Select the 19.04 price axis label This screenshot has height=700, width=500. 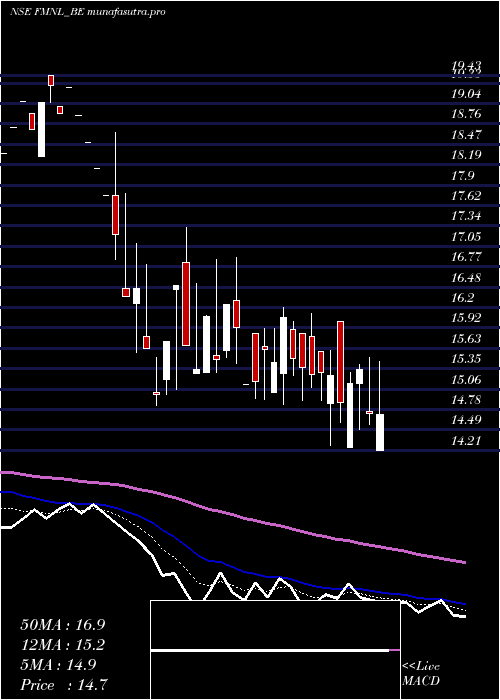(x=466, y=94)
